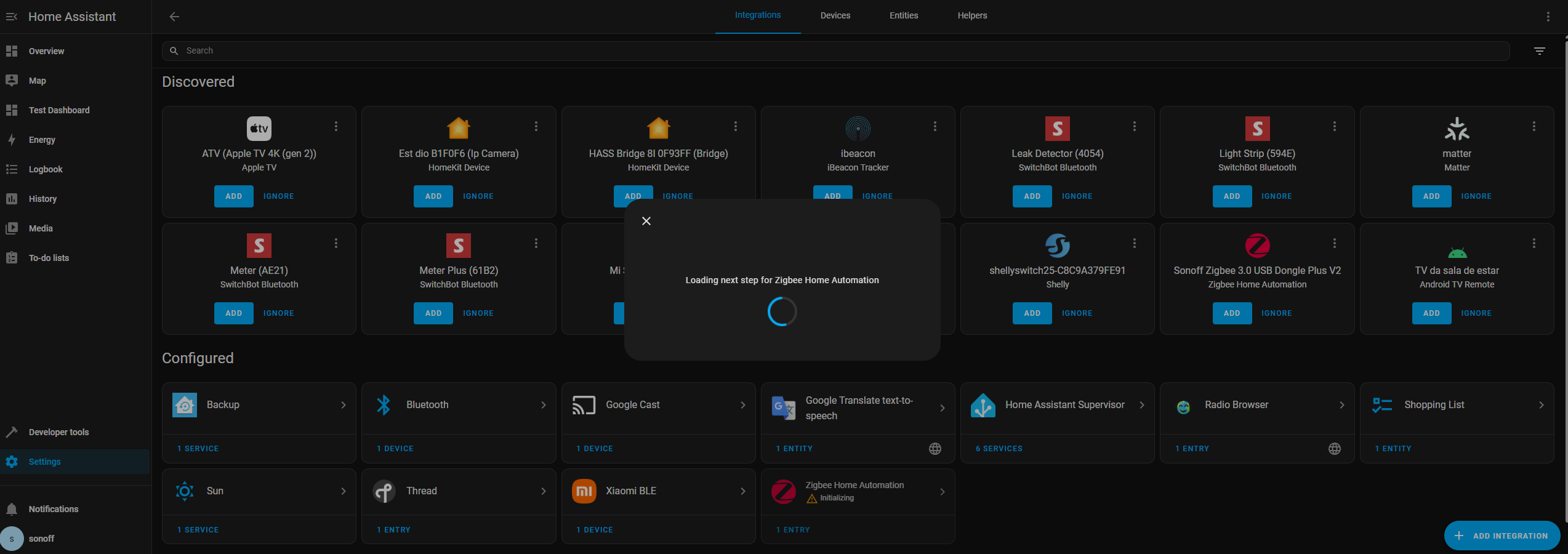Open the three-dot menu on Leak Detector card
Screen dimensions: 1568x554
point(1135,126)
